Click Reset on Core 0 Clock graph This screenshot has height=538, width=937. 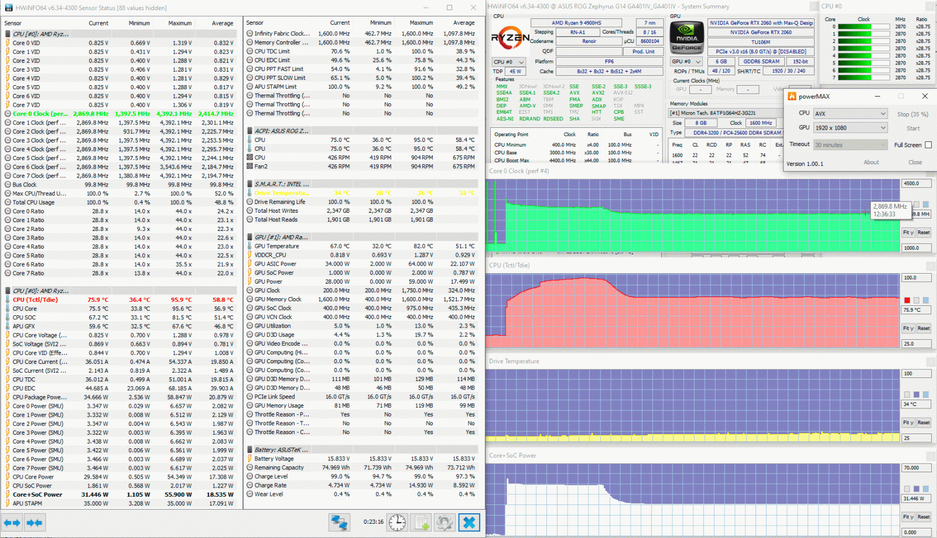pyautogui.click(x=923, y=233)
